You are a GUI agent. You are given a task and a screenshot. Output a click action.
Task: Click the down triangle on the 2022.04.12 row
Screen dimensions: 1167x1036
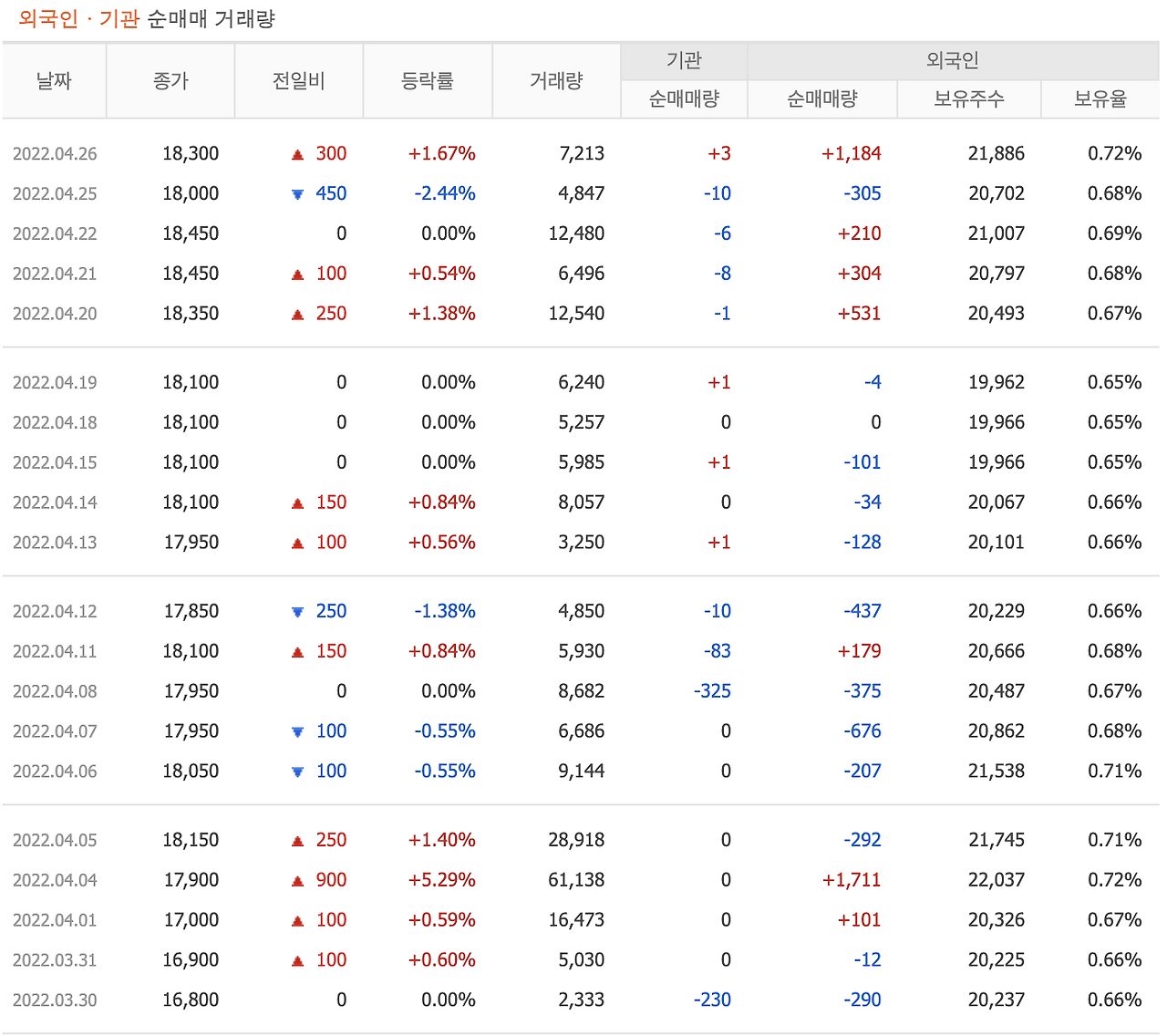pyautogui.click(x=296, y=611)
